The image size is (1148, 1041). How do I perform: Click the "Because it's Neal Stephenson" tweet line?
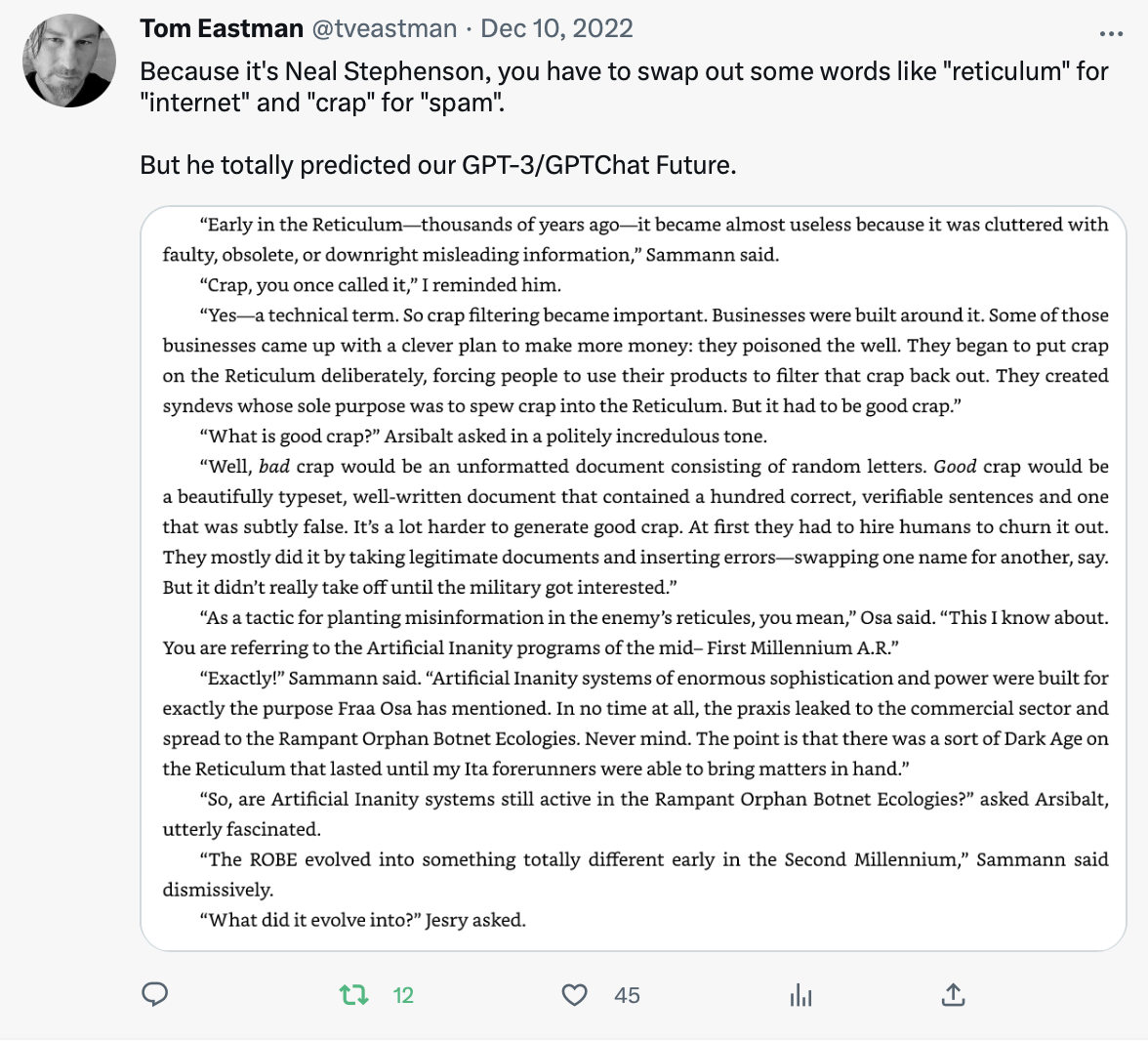[x=624, y=71]
